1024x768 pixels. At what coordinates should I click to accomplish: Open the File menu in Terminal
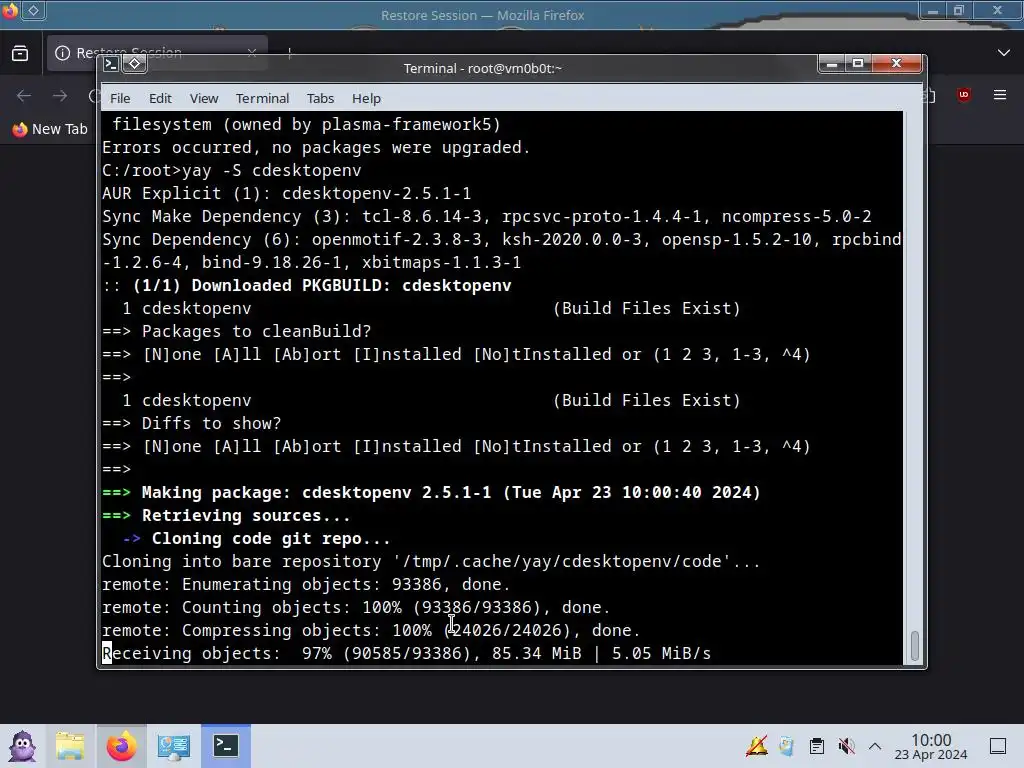pos(120,98)
